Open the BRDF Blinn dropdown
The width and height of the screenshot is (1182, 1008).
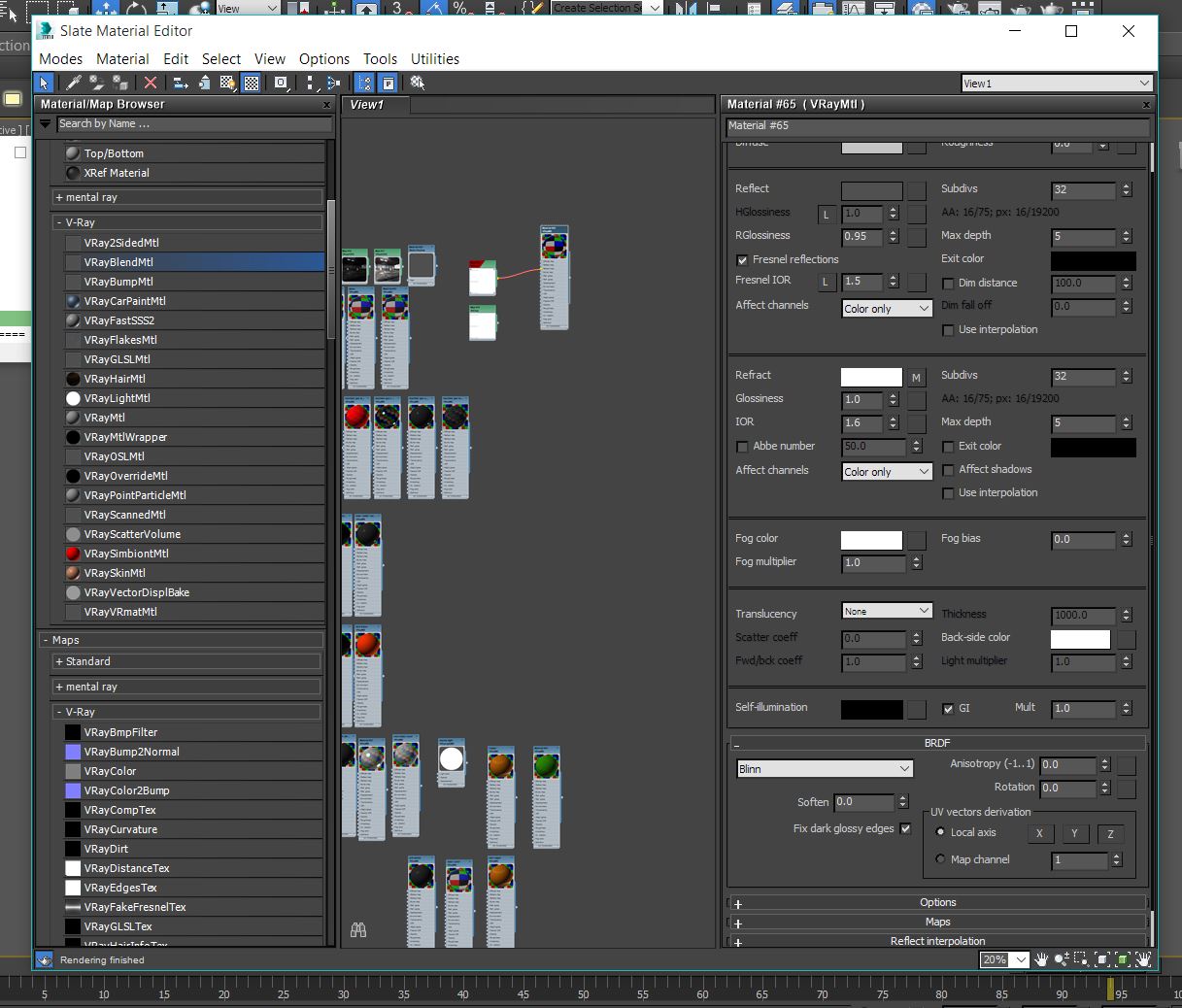tap(824, 768)
